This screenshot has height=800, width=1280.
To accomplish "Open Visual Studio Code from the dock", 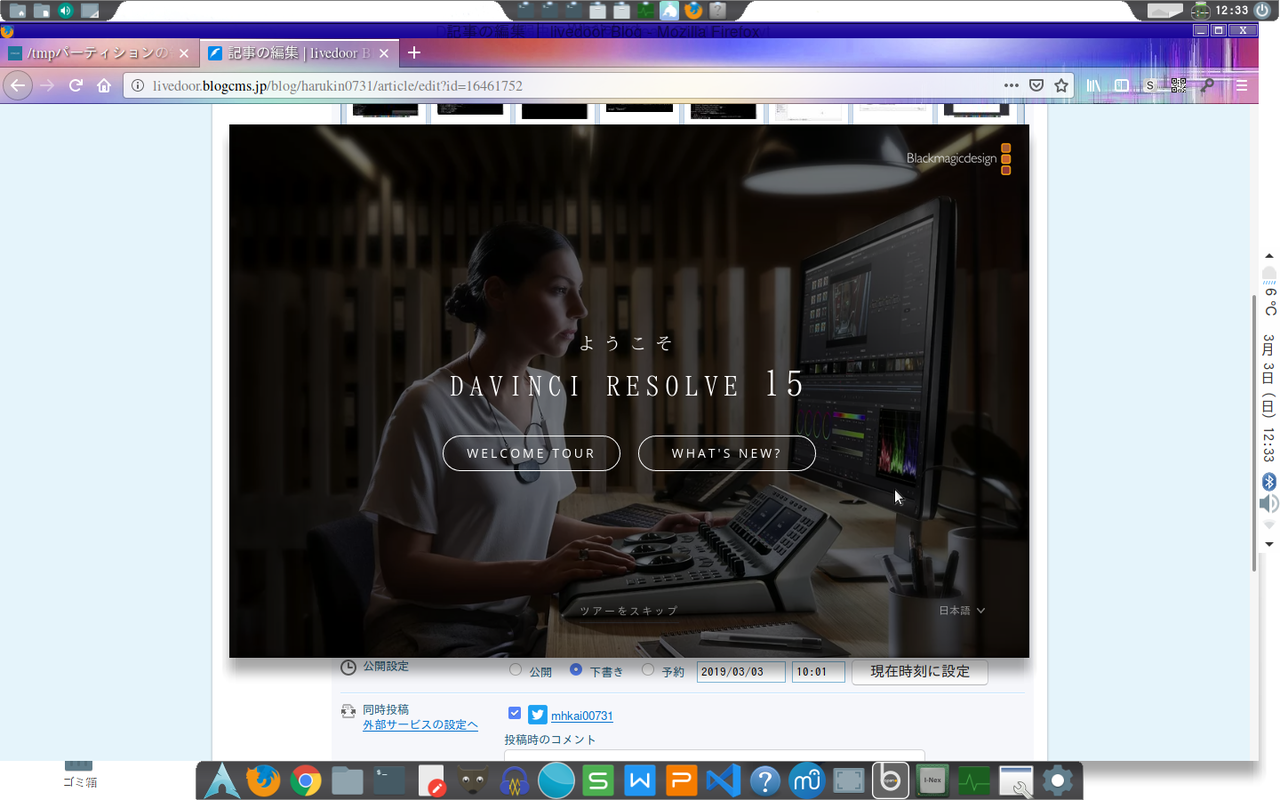I will (x=723, y=780).
